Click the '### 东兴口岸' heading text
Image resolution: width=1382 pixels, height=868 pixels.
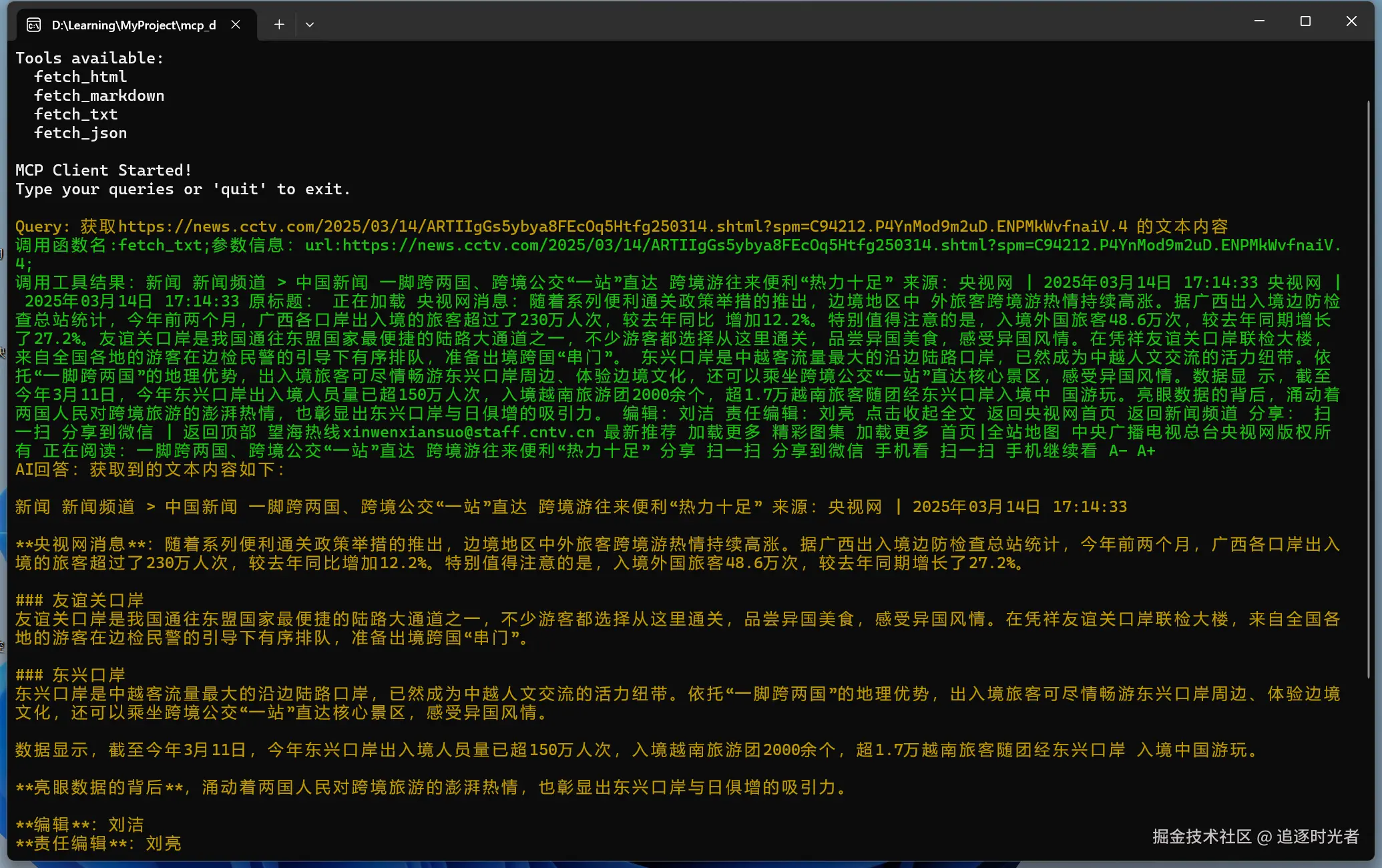71,675
